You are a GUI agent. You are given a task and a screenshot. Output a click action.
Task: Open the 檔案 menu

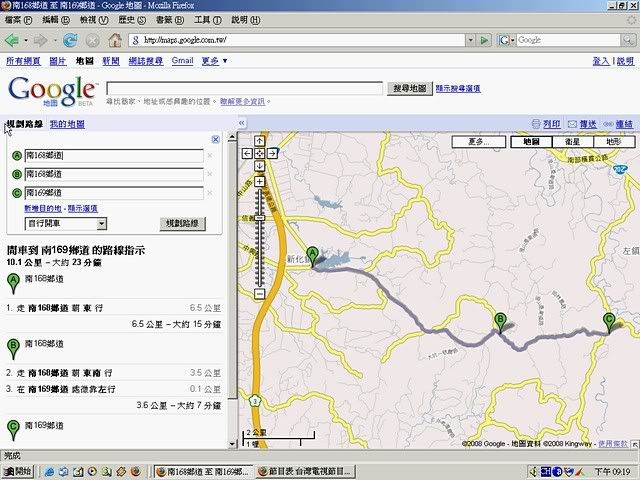coord(18,20)
